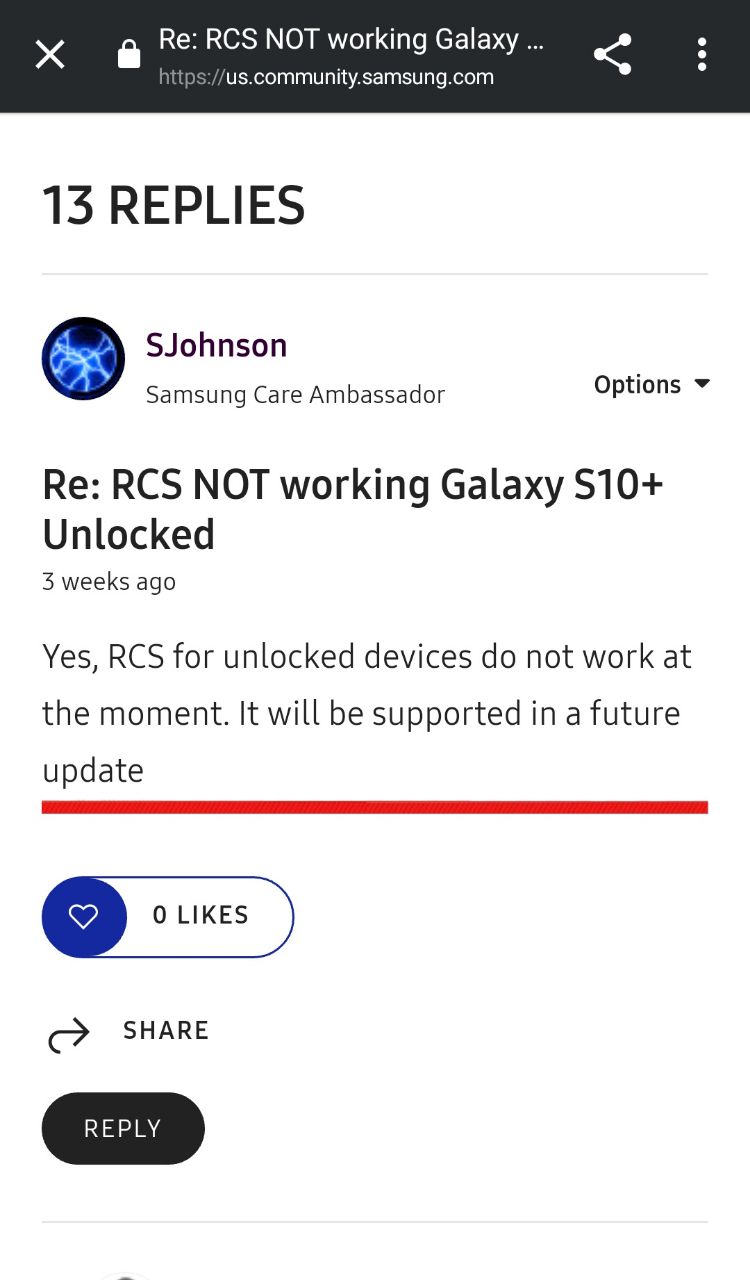Image resolution: width=750 pixels, height=1280 pixels.
Task: Expand the Options dropdown on the post
Action: coord(637,384)
